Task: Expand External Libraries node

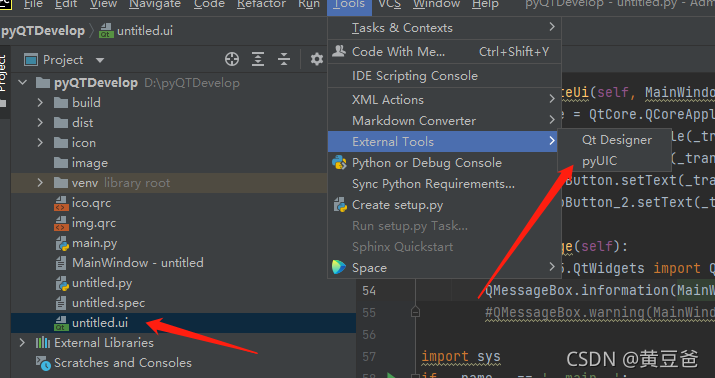Action: coord(22,342)
